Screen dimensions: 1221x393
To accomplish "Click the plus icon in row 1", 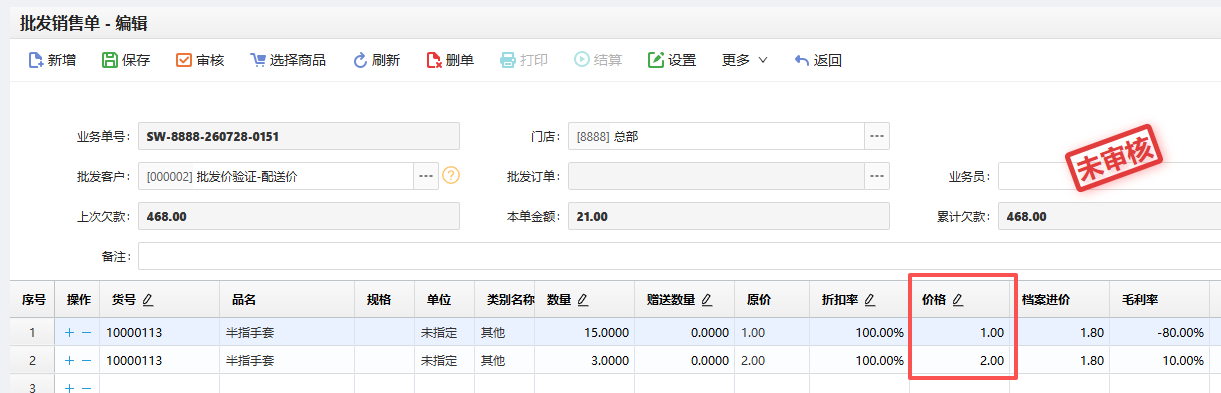I will point(69,332).
